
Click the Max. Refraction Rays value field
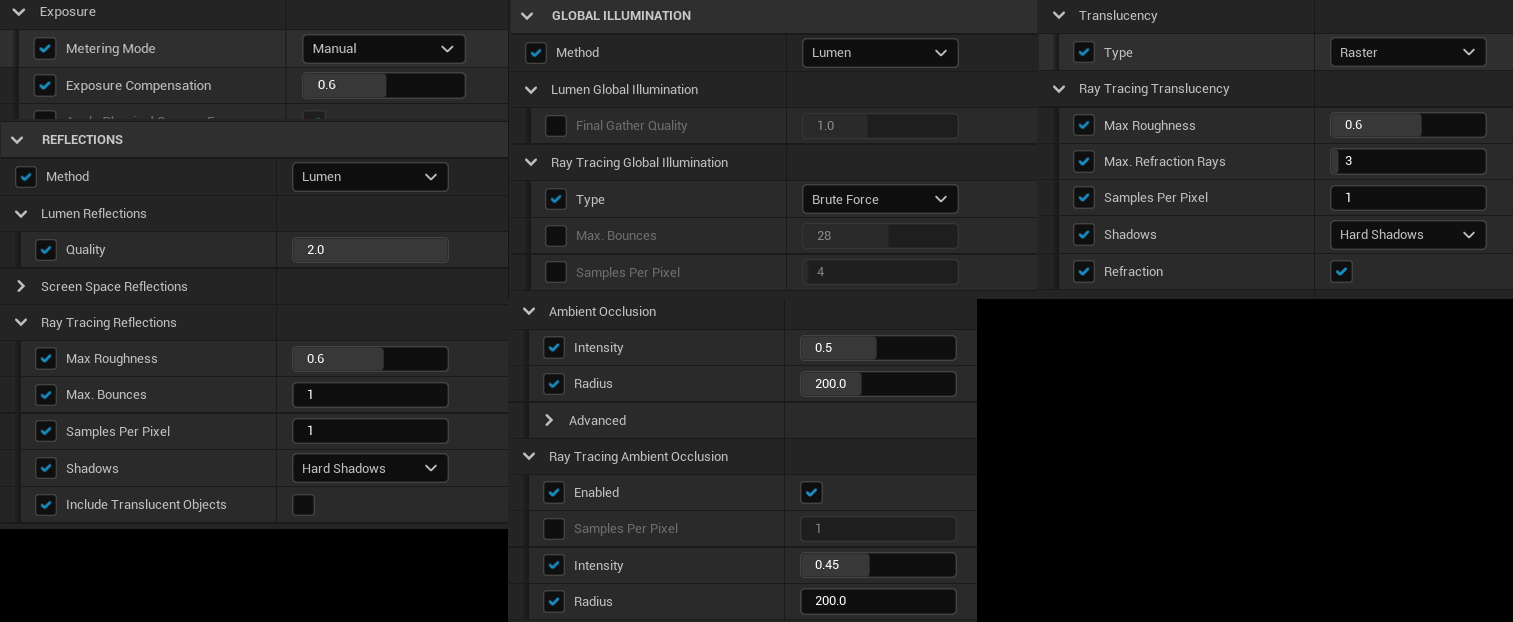(1407, 162)
